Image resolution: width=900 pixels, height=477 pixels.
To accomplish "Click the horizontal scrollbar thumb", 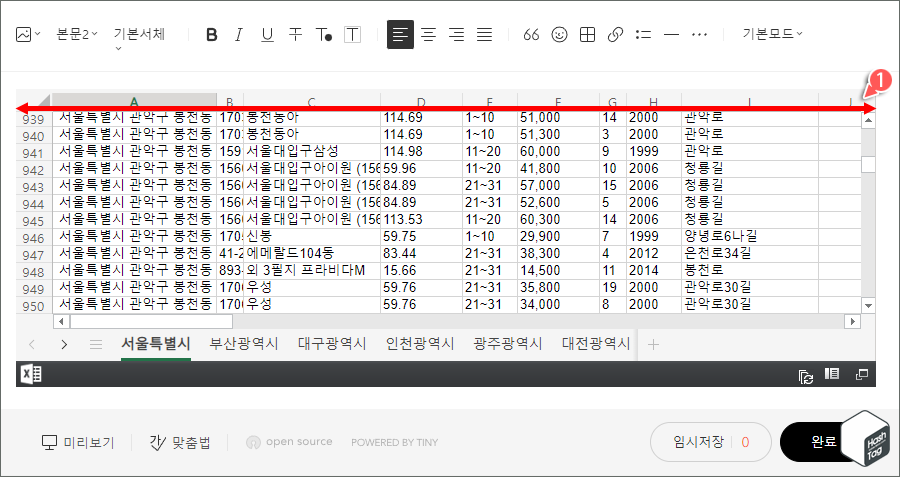I will 151,321.
